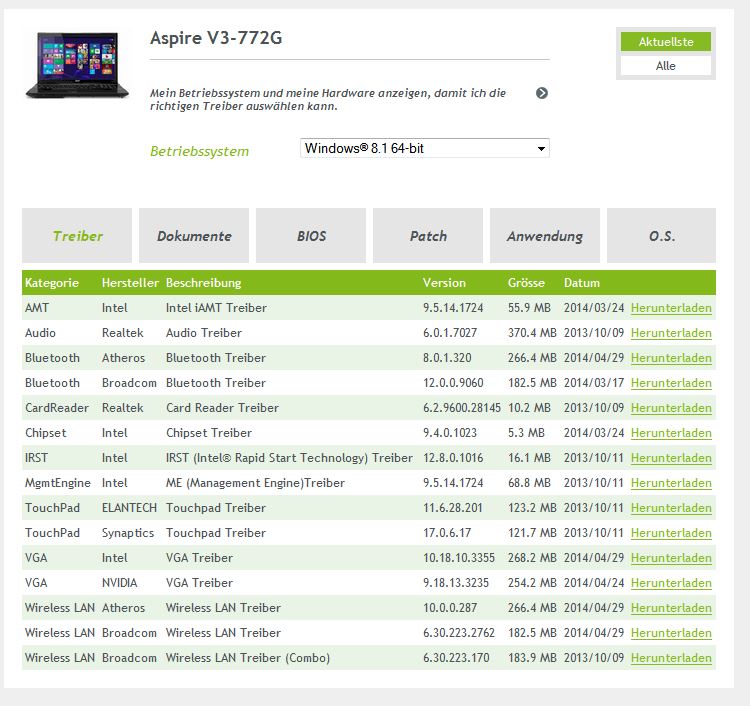Download Broadcom Wireless LAN Treiber version 6.30.223.2762
750x706 pixels.
point(671,633)
